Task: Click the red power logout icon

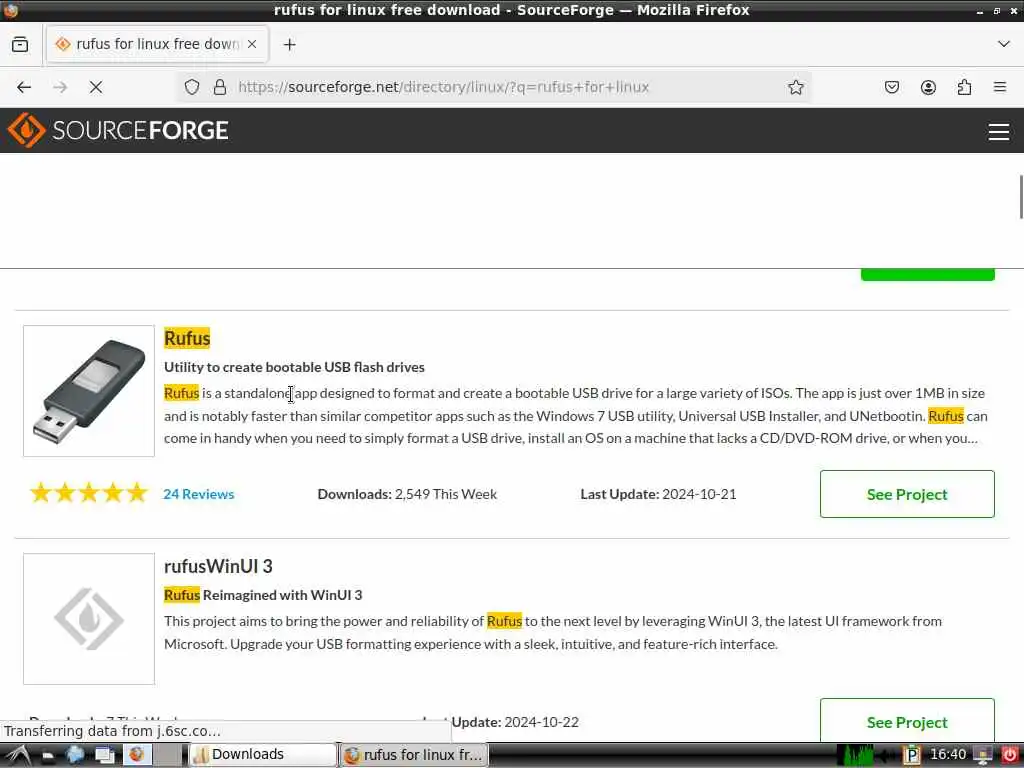Action: coord(1010,756)
